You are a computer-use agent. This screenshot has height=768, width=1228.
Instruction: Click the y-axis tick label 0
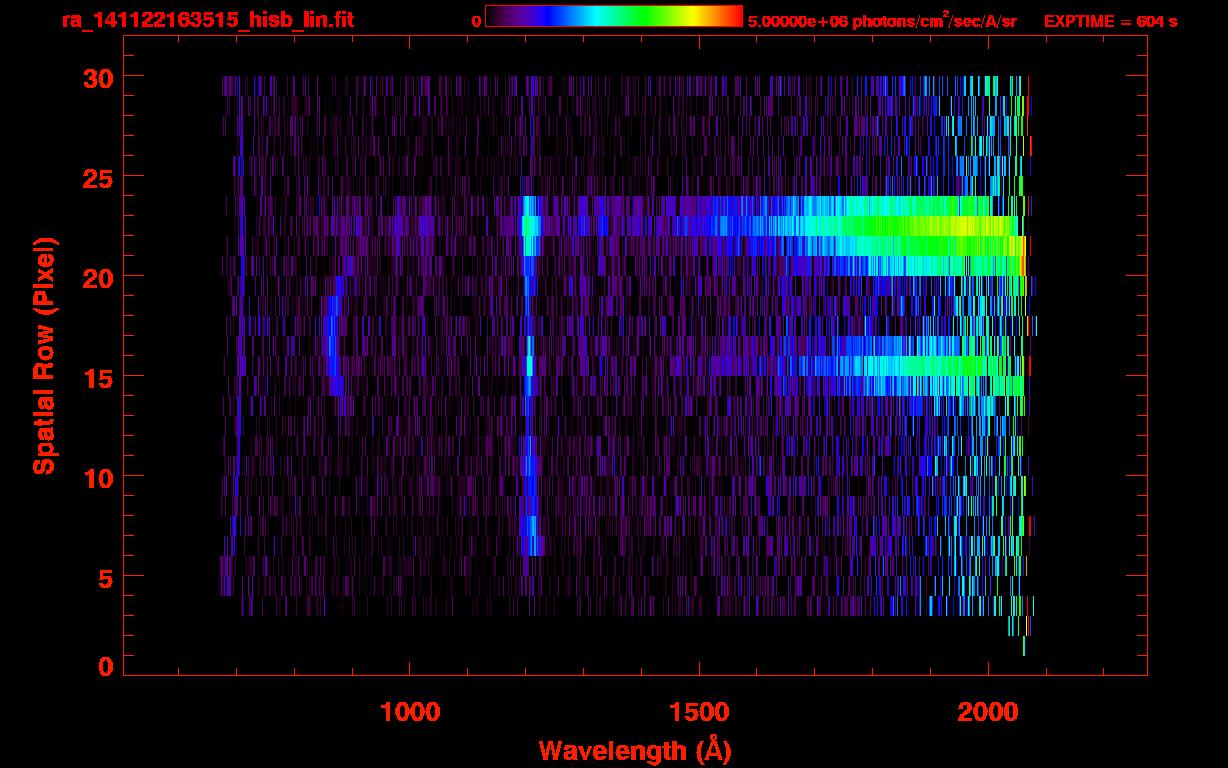point(105,667)
